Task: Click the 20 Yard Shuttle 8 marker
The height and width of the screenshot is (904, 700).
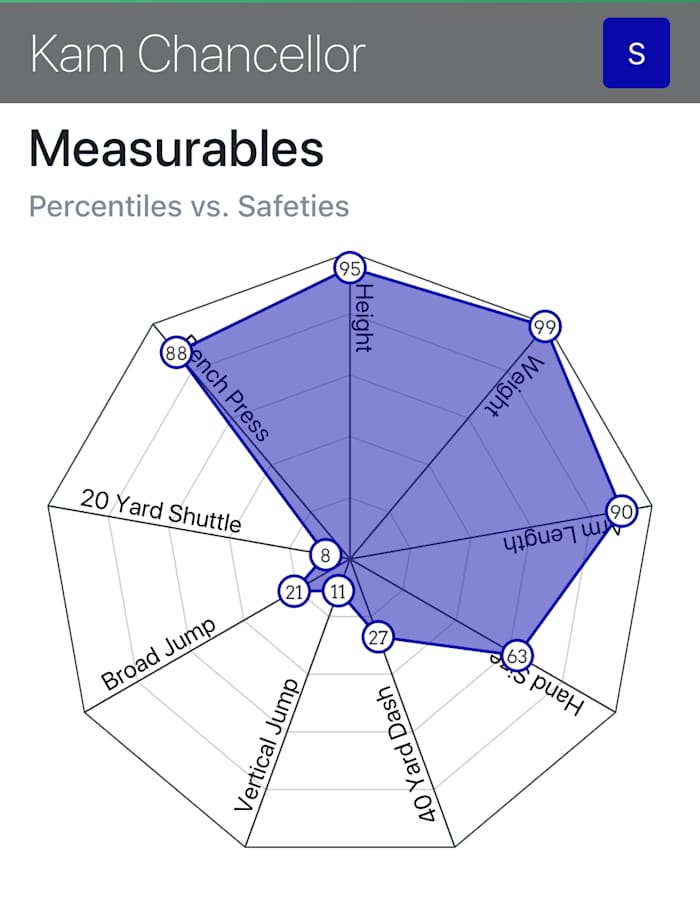Action: [x=326, y=554]
